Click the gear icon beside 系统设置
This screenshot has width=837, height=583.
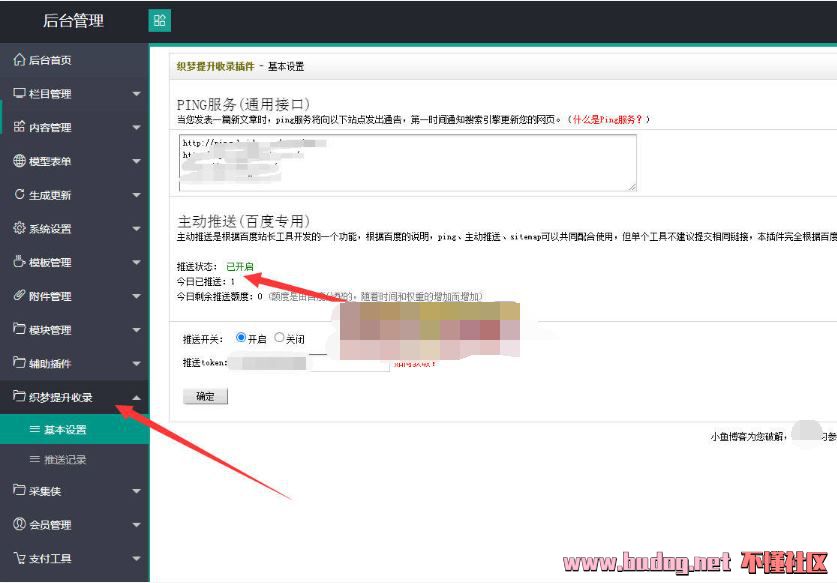click(x=19, y=228)
